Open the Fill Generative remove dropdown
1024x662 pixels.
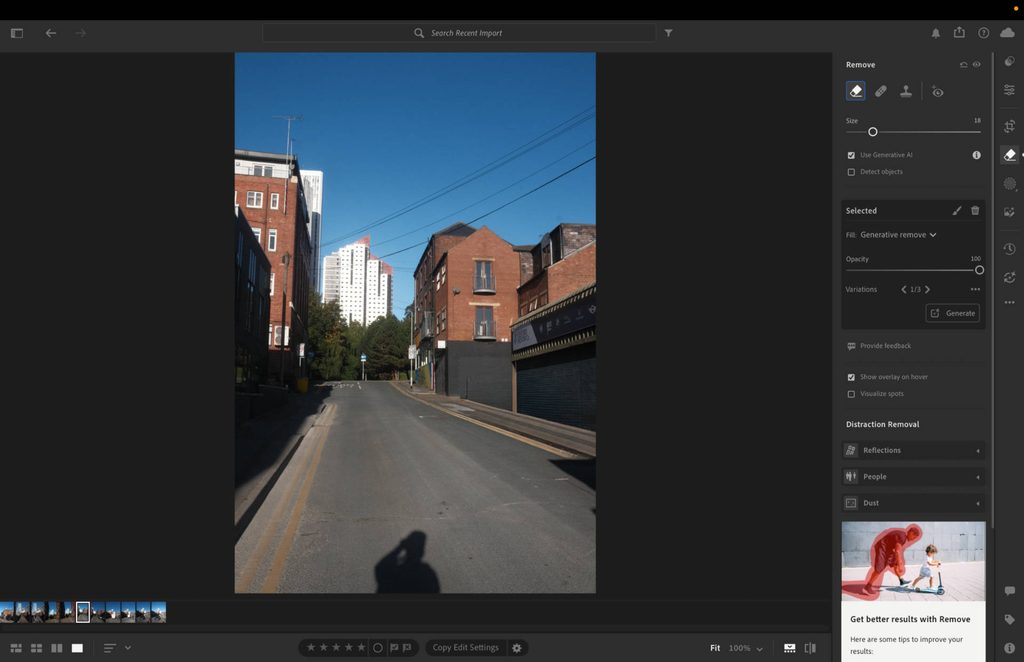tap(898, 234)
